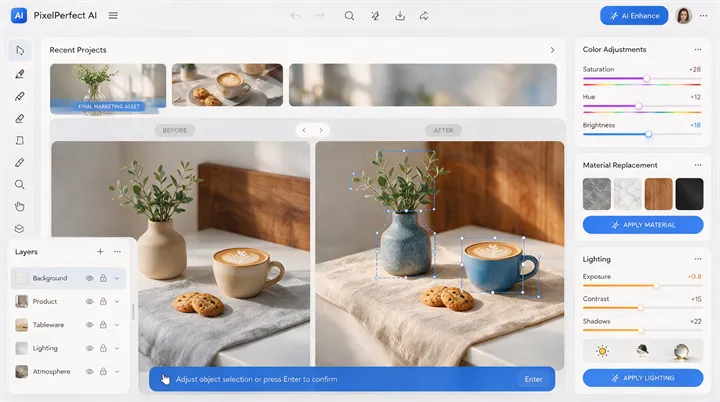Adjust the Saturation slider handle
Image resolution: width=720 pixels, height=402 pixels.
click(x=647, y=79)
